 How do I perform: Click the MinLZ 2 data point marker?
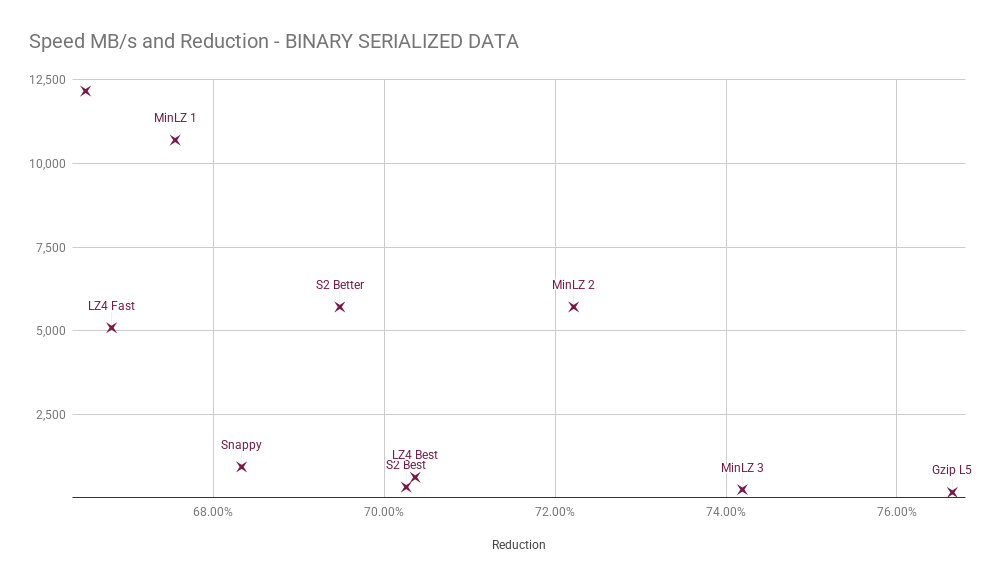tap(574, 307)
